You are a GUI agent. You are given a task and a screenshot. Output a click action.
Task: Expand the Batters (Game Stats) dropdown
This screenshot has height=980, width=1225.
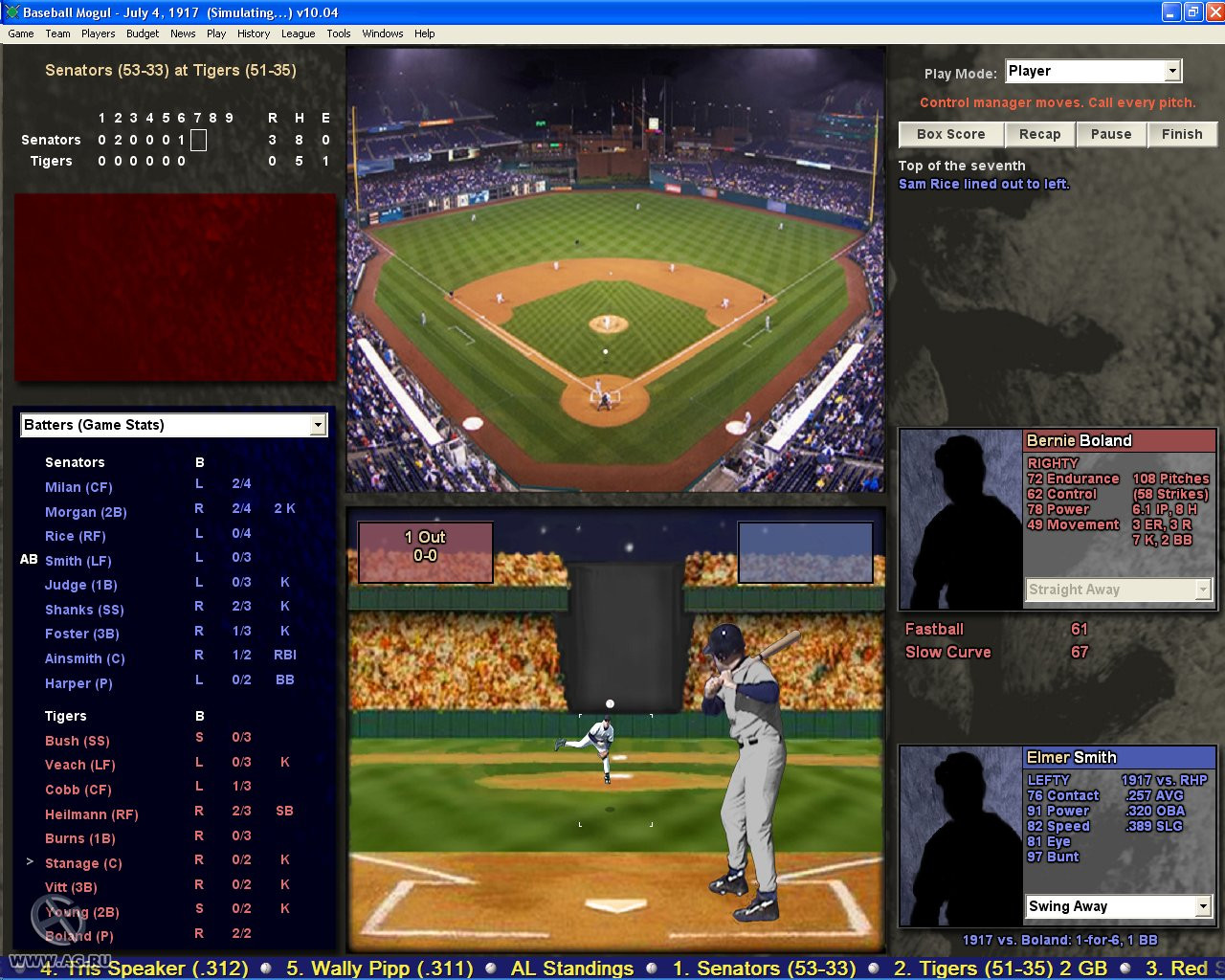318,425
